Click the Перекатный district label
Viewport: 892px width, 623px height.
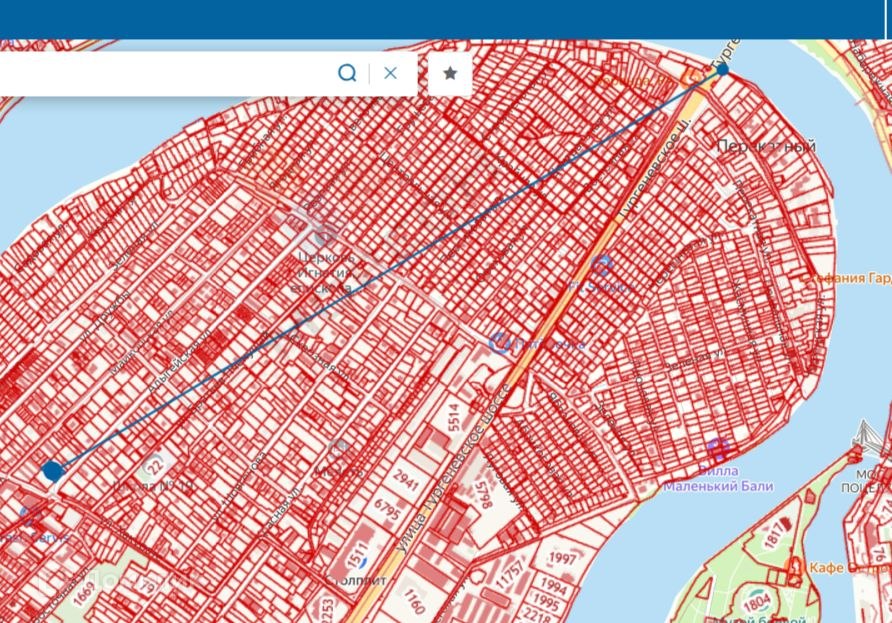(x=766, y=146)
